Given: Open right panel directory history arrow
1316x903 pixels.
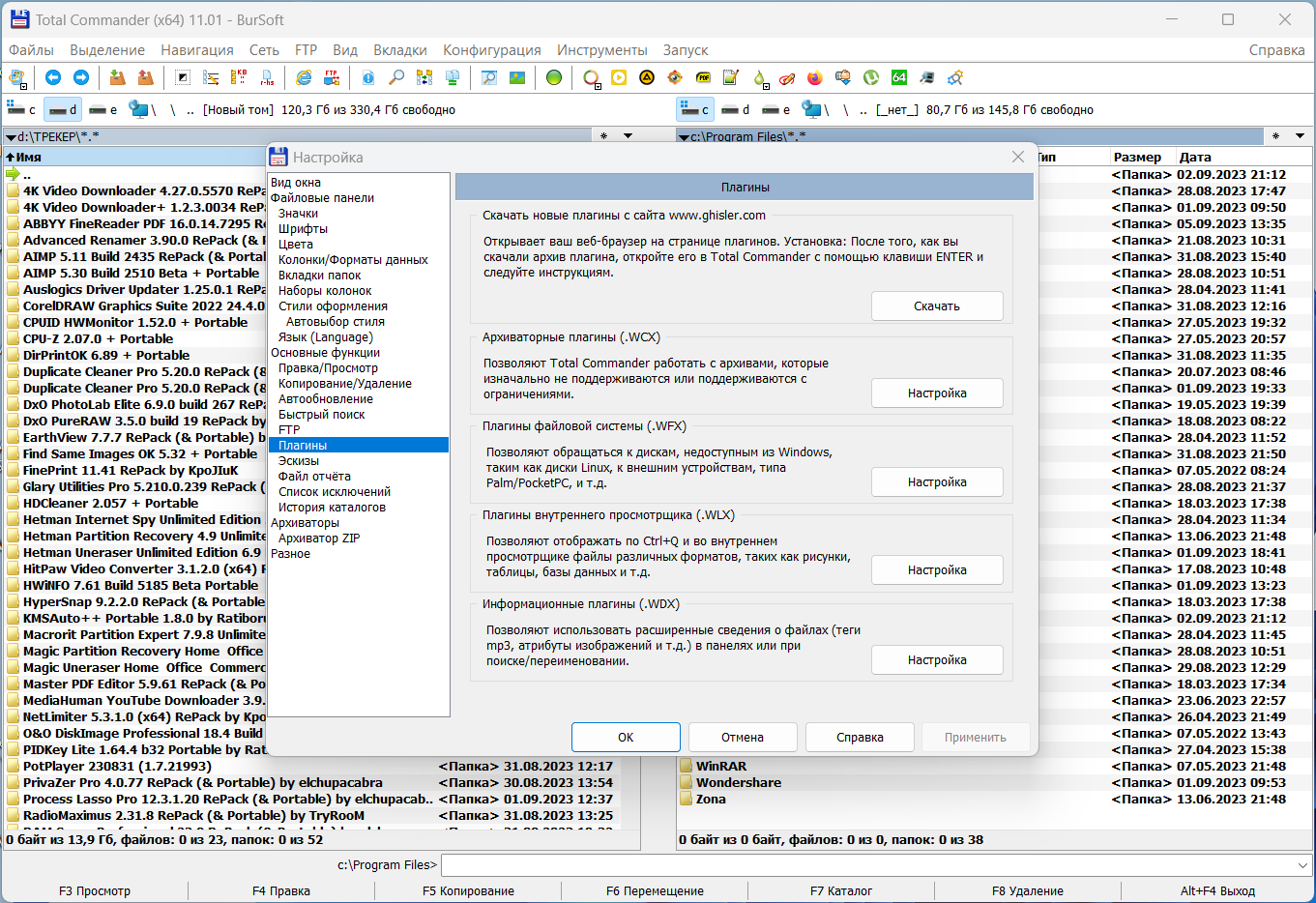Looking at the screenshot, I should point(1300,136).
